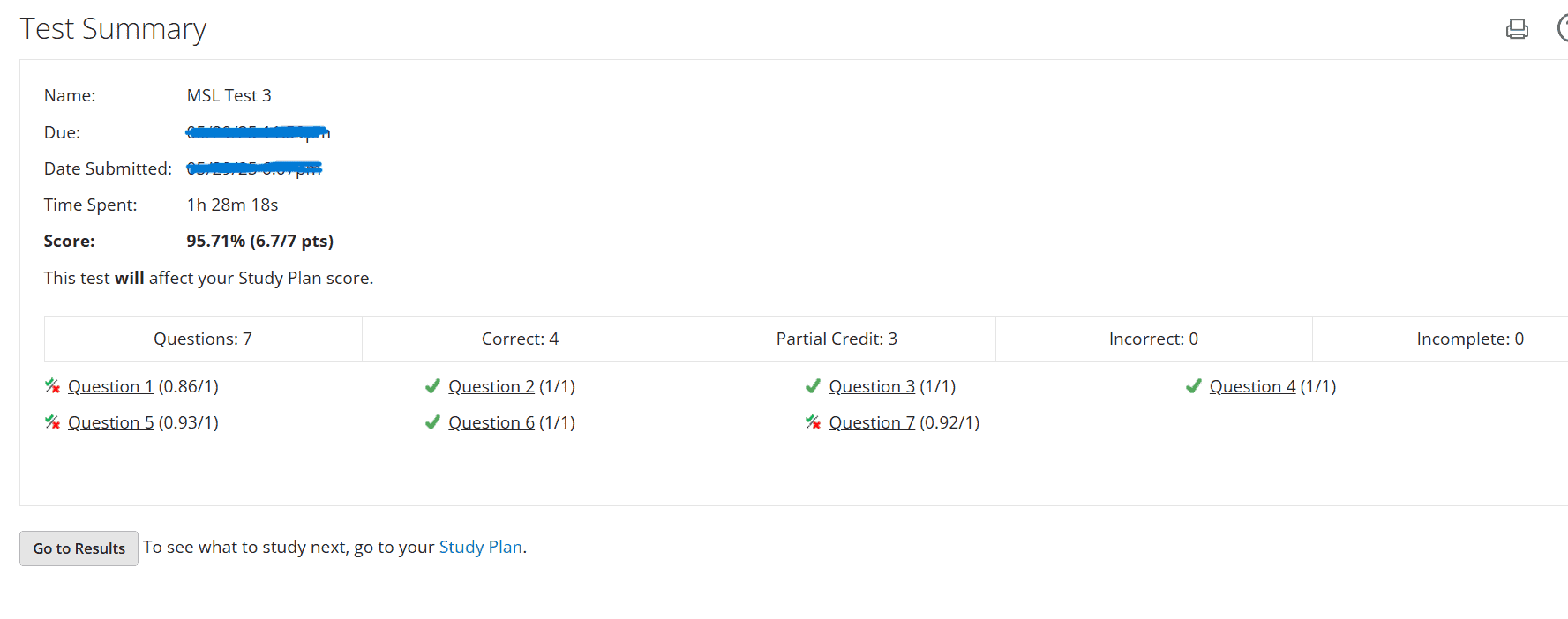Click the partial credit icon beside Question 5
The width and height of the screenshot is (1568, 619).
pyautogui.click(x=51, y=421)
